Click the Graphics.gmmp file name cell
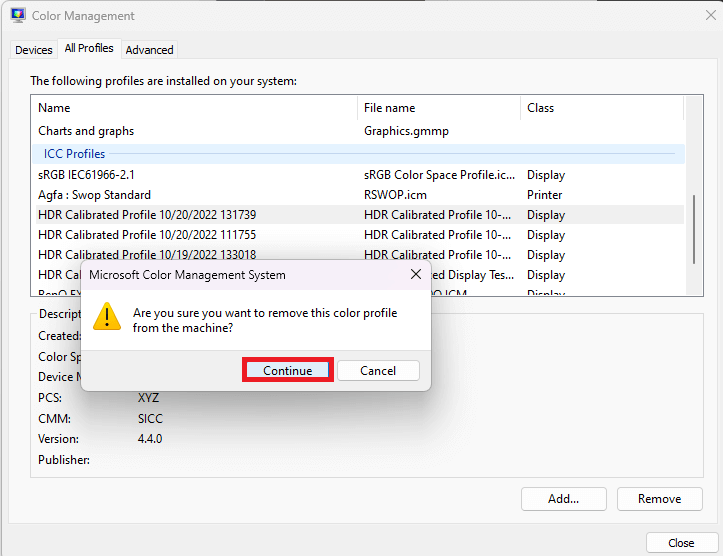The image size is (723, 556). click(406, 131)
